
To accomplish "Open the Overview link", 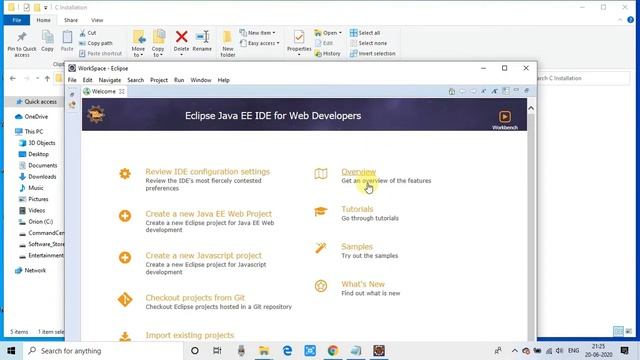I will tap(359, 172).
